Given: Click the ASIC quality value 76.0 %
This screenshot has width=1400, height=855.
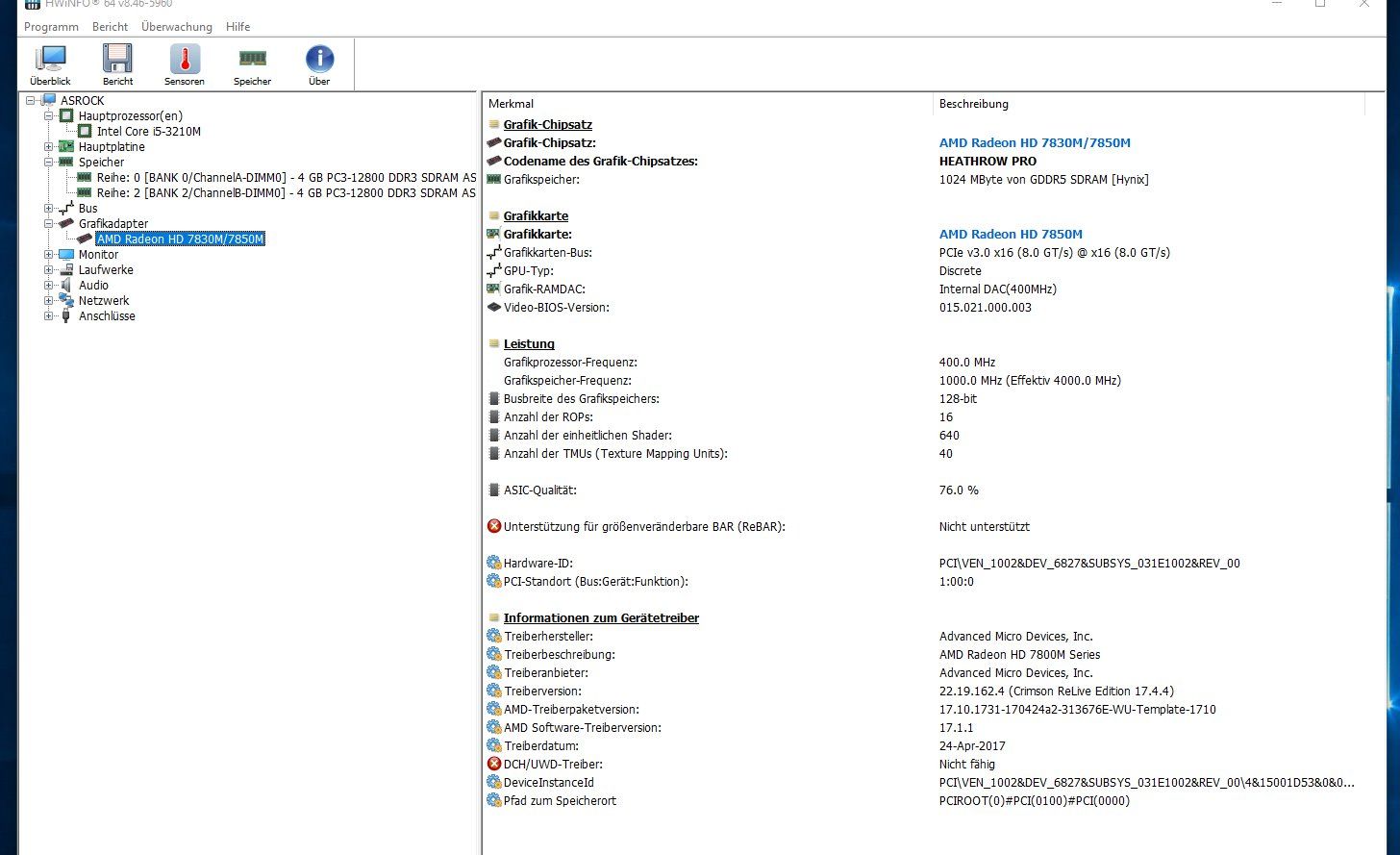Looking at the screenshot, I should coord(959,490).
